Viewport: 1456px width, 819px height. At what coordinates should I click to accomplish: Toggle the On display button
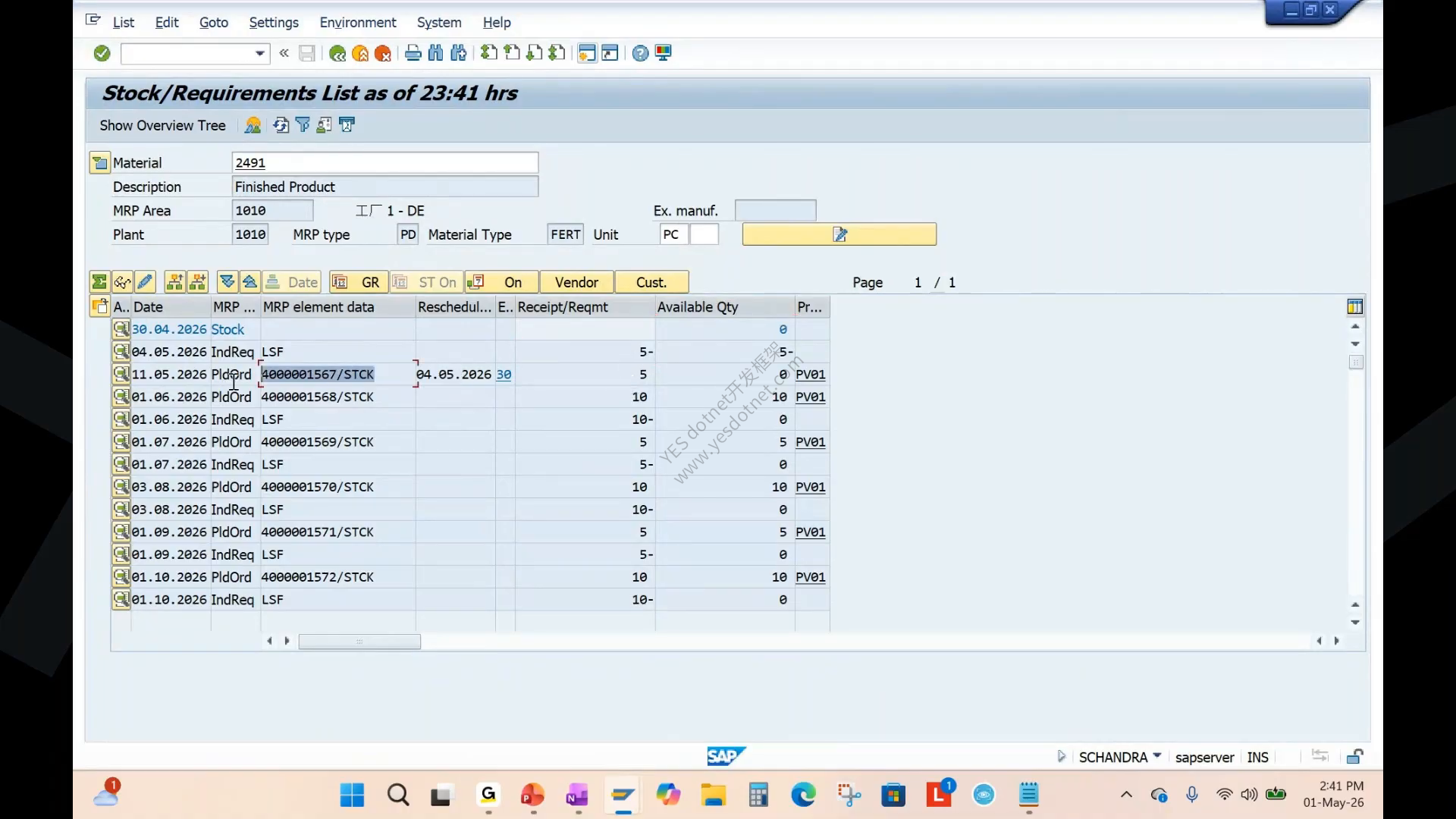[x=501, y=282]
